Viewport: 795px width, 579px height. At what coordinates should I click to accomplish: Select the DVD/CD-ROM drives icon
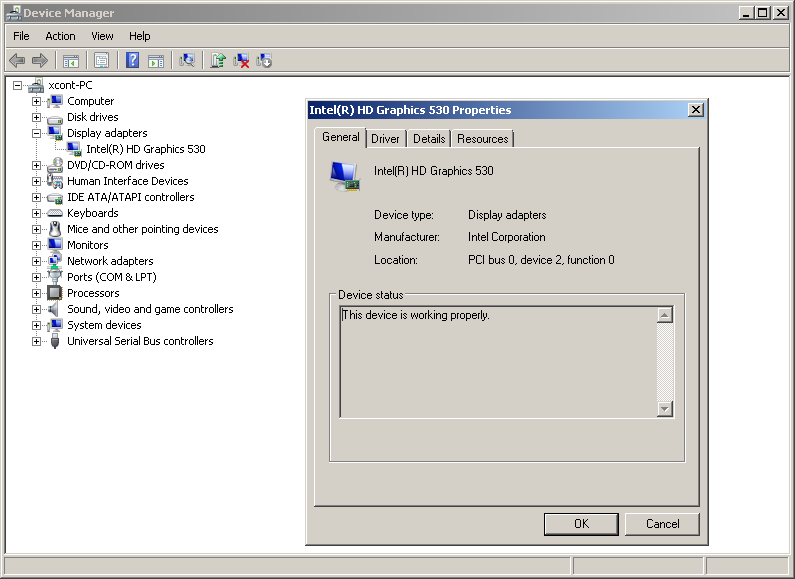click(55, 165)
